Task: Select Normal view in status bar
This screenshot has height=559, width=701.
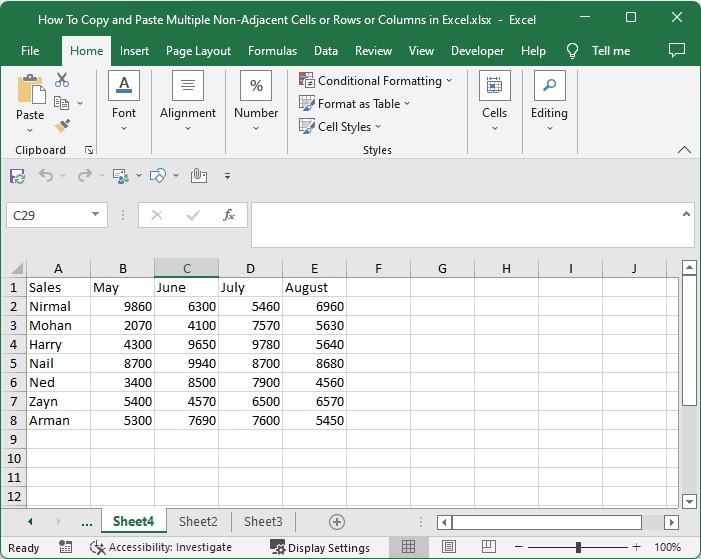Action: [408, 548]
